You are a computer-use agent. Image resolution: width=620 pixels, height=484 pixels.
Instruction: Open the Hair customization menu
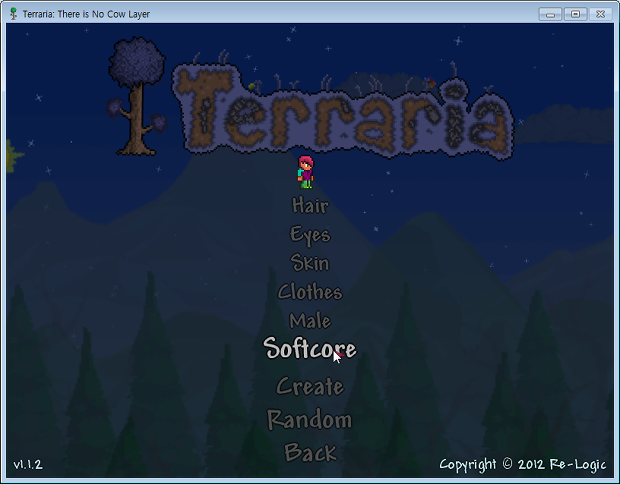[x=310, y=205]
